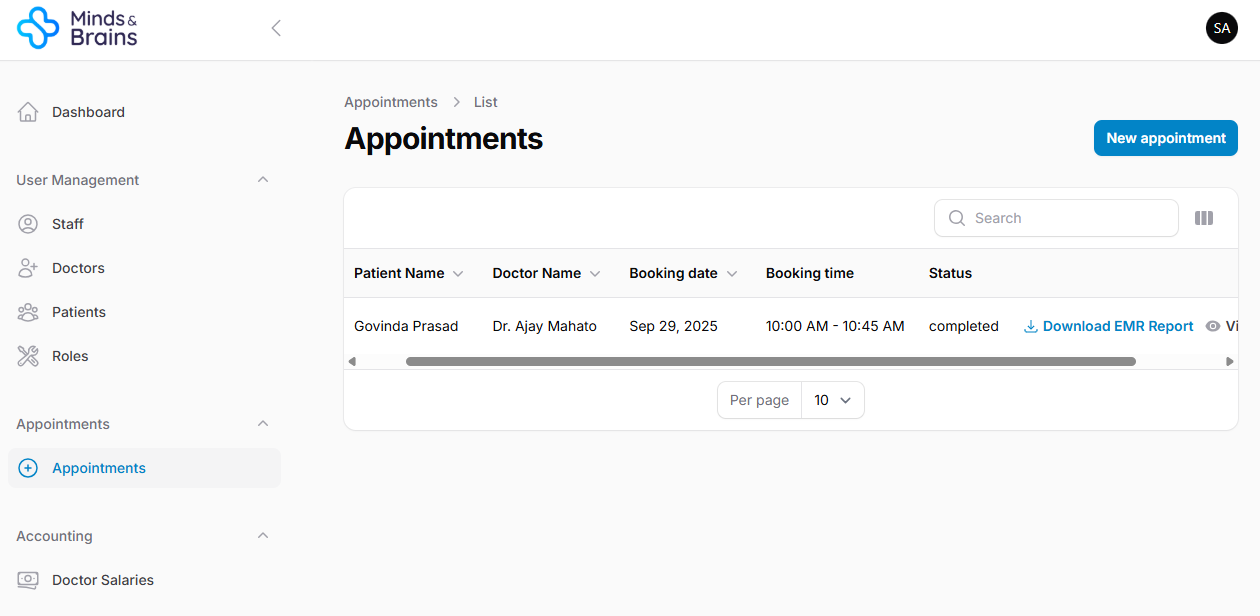Click the Dashboard home icon
This screenshot has width=1260, height=616.
click(x=28, y=112)
